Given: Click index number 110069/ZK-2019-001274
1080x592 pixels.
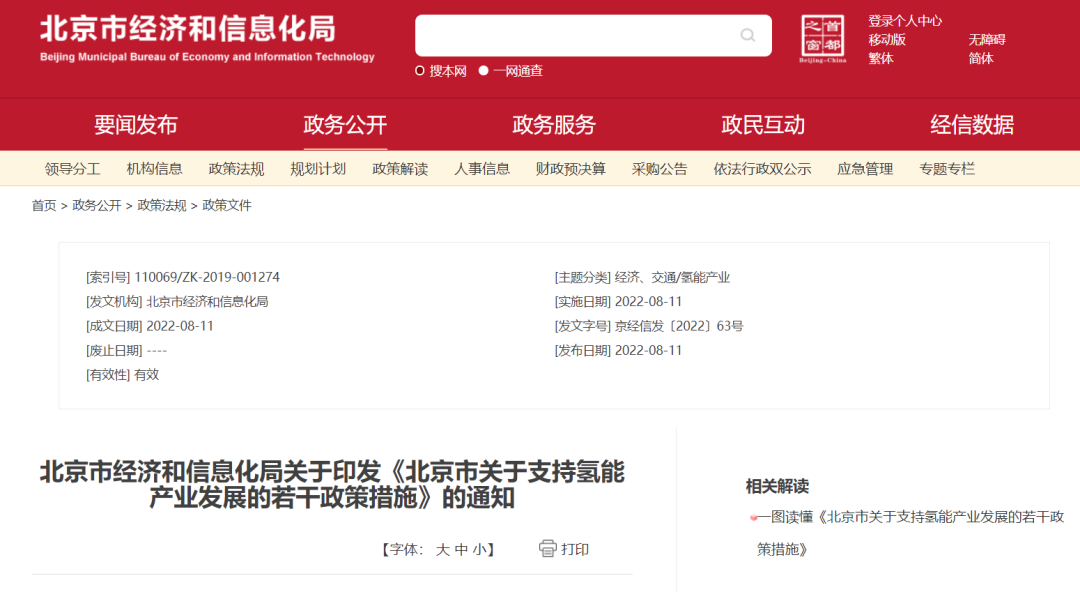Looking at the screenshot, I should [207, 277].
